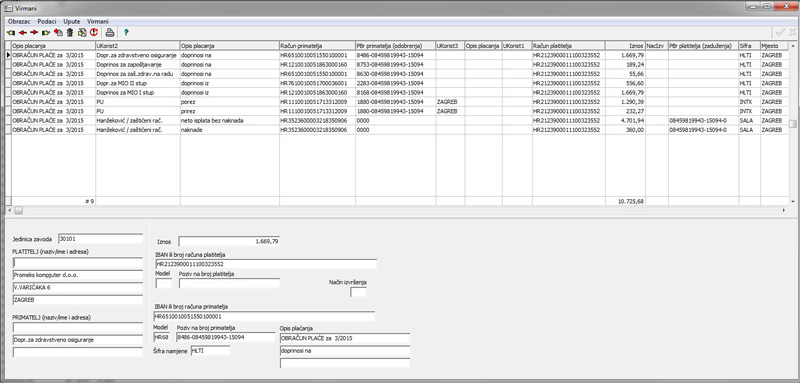This screenshot has width=800, height=383.
Task: Click account cell HR7610010051700036001
Action: (x=317, y=83)
